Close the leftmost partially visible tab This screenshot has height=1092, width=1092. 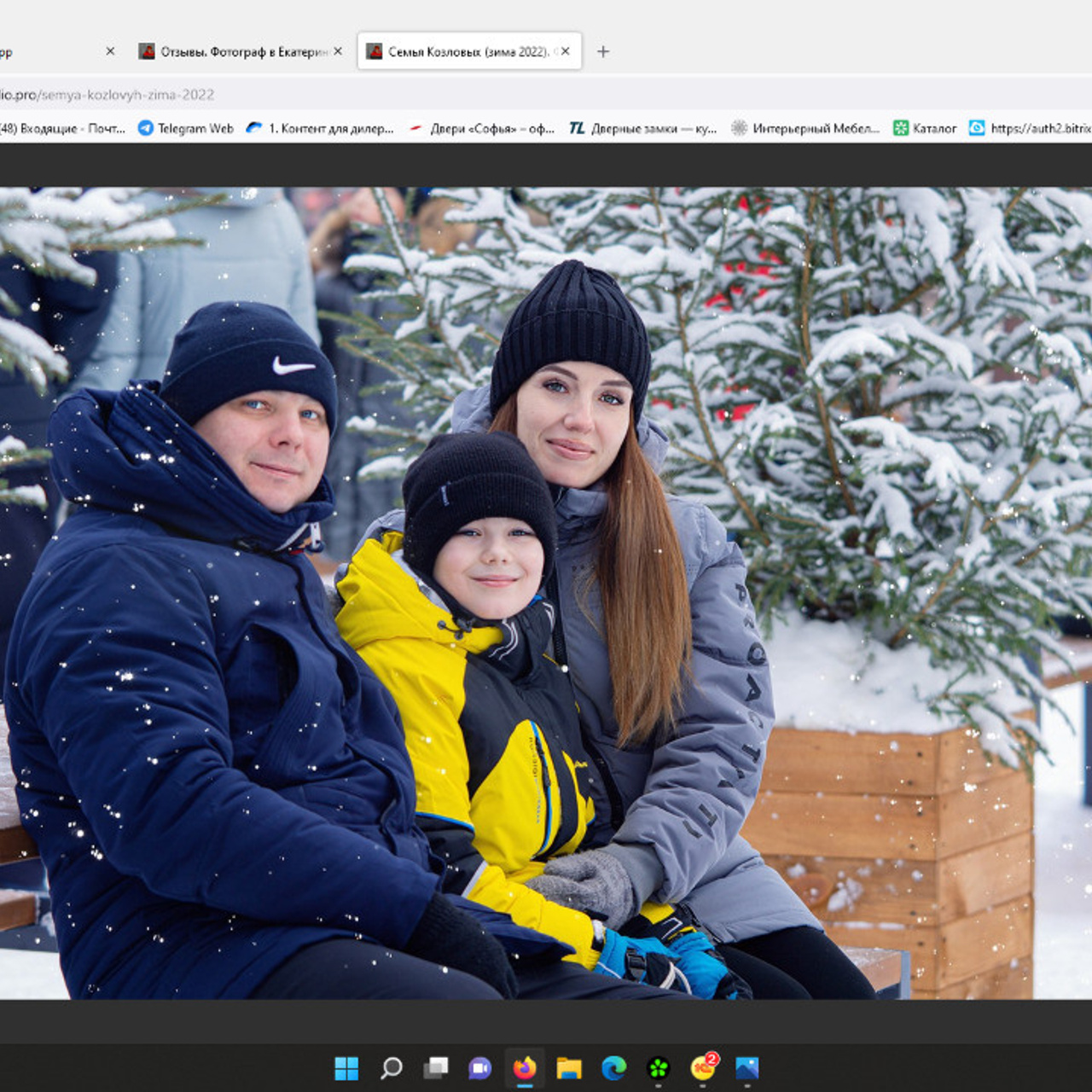[x=110, y=51]
